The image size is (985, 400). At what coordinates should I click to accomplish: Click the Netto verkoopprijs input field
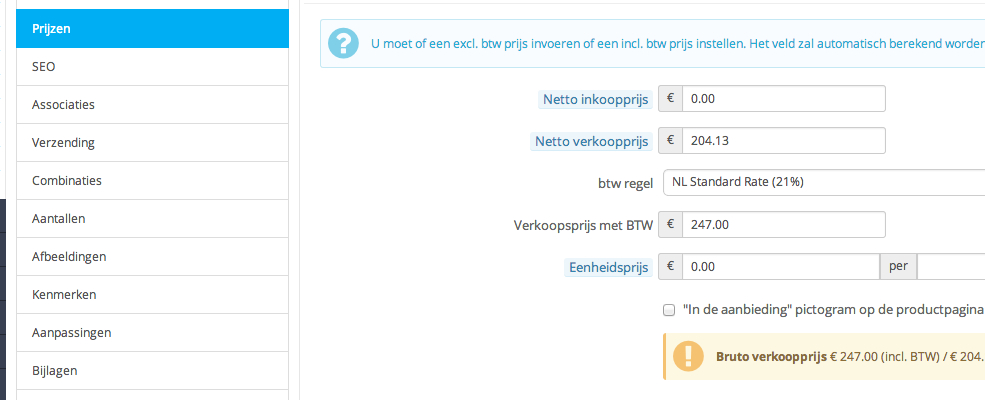784,141
